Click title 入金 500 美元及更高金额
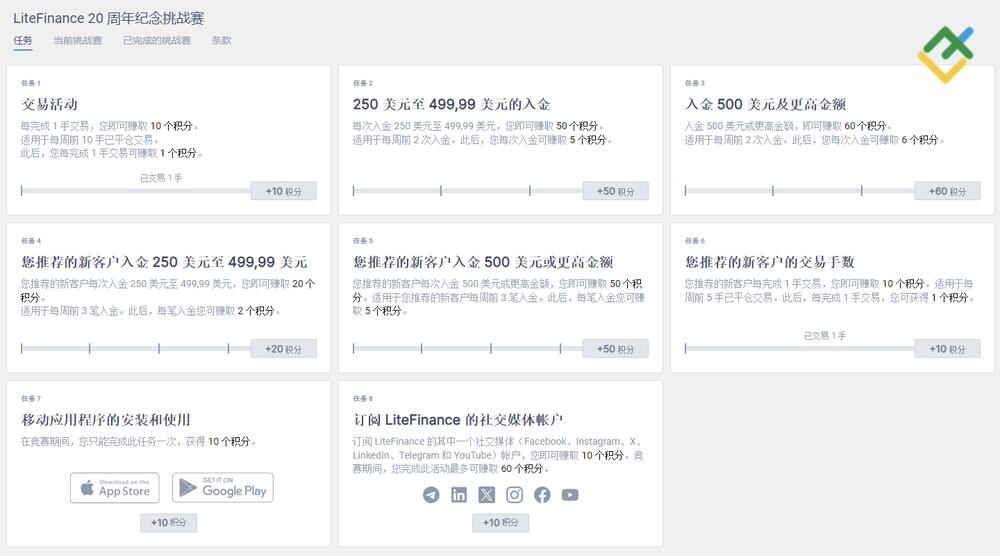1000x556 pixels. click(x=765, y=104)
